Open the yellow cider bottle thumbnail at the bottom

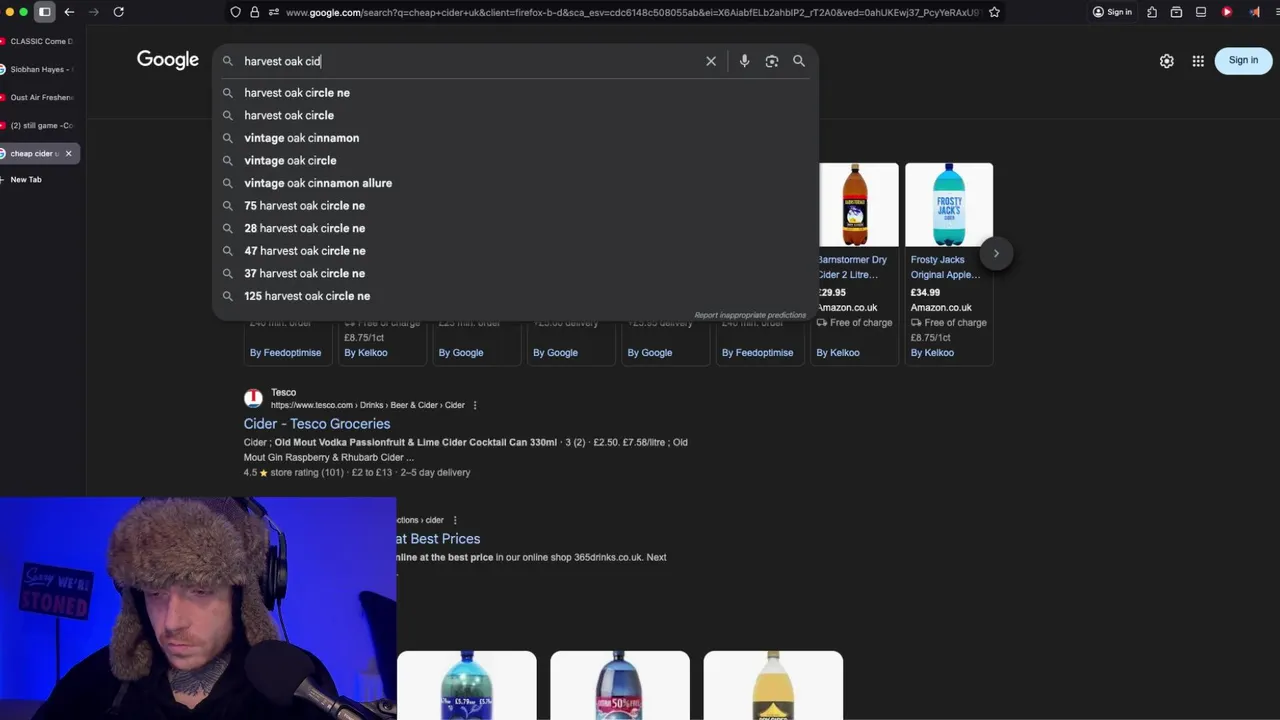[x=773, y=686]
